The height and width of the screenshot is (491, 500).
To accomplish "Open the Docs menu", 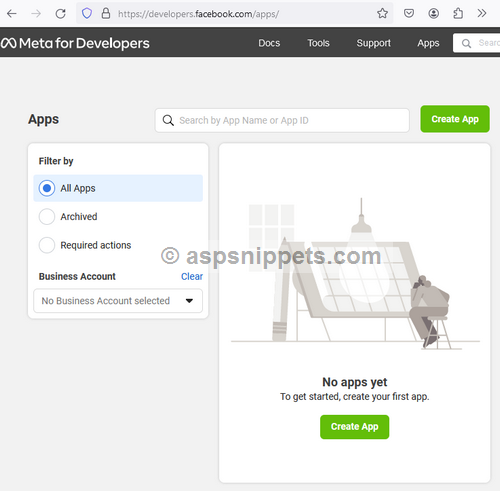I will click(269, 43).
